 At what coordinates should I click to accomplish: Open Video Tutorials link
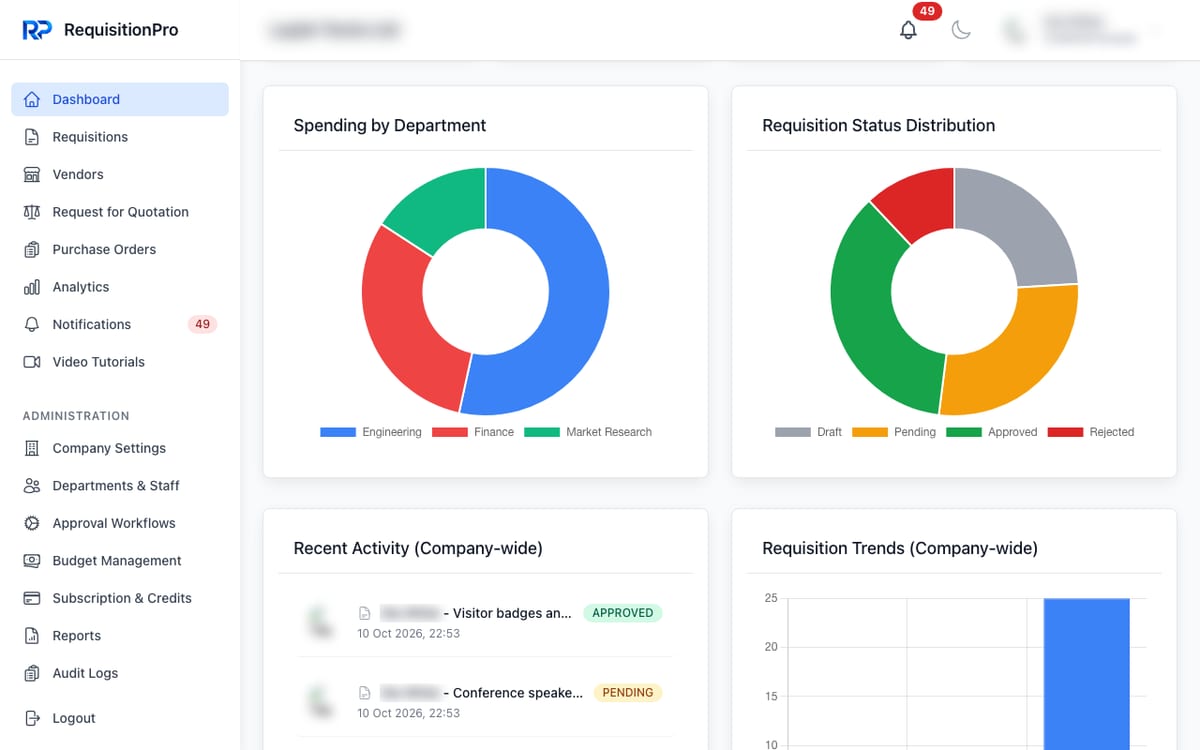(120, 362)
